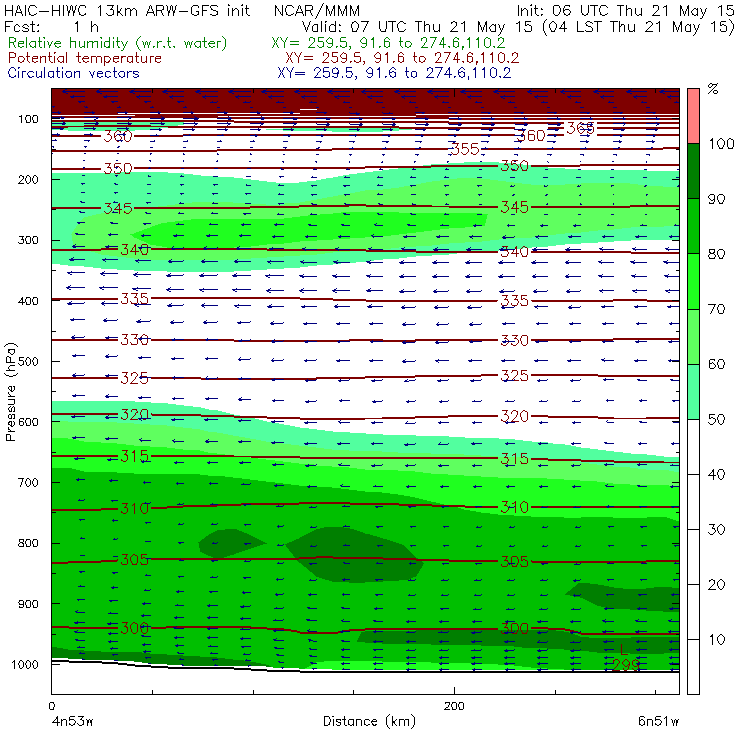Click the '%' unit label above colorbar
This screenshot has height=740, width=740.
pos(713,89)
